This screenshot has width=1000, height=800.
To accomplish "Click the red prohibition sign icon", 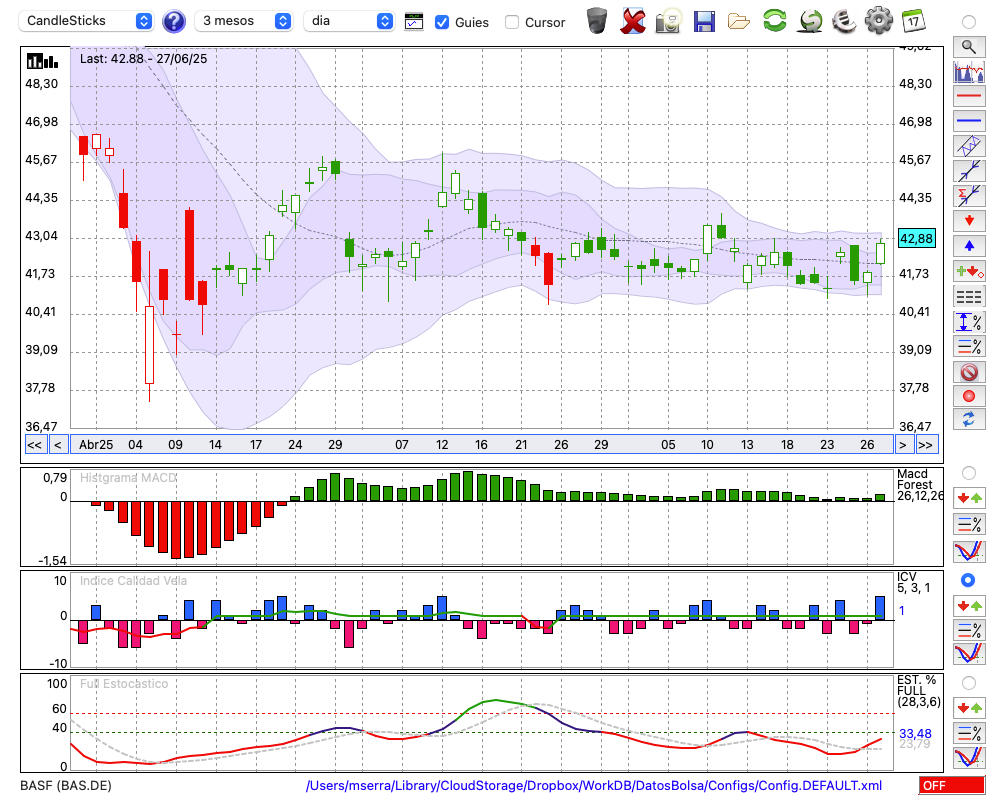I will (969, 372).
